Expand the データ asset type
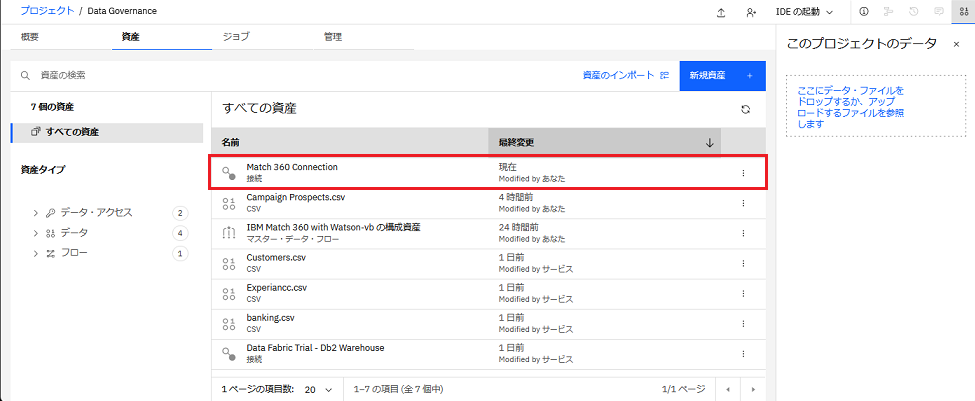This screenshot has width=975, height=401. (36, 233)
